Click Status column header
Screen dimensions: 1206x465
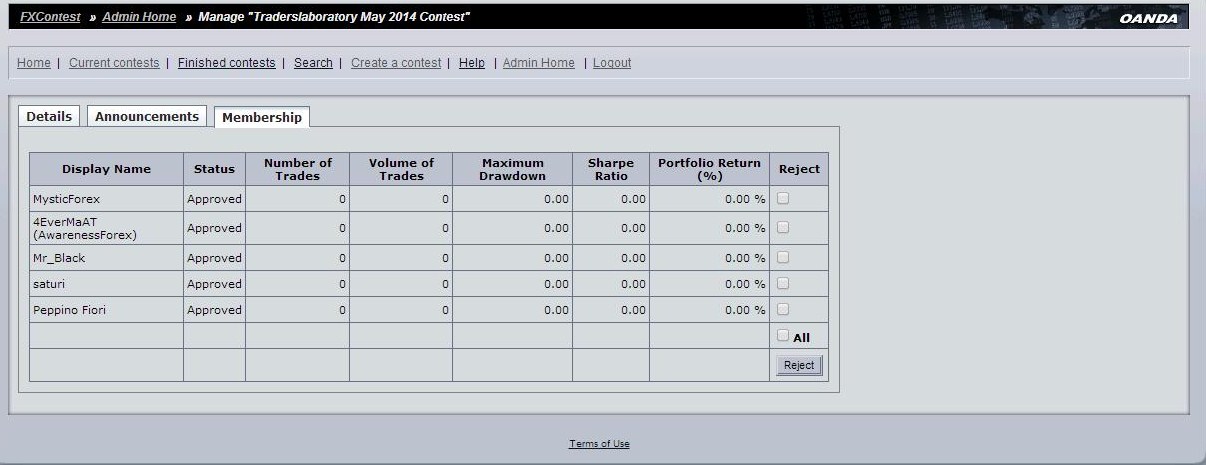tap(214, 169)
